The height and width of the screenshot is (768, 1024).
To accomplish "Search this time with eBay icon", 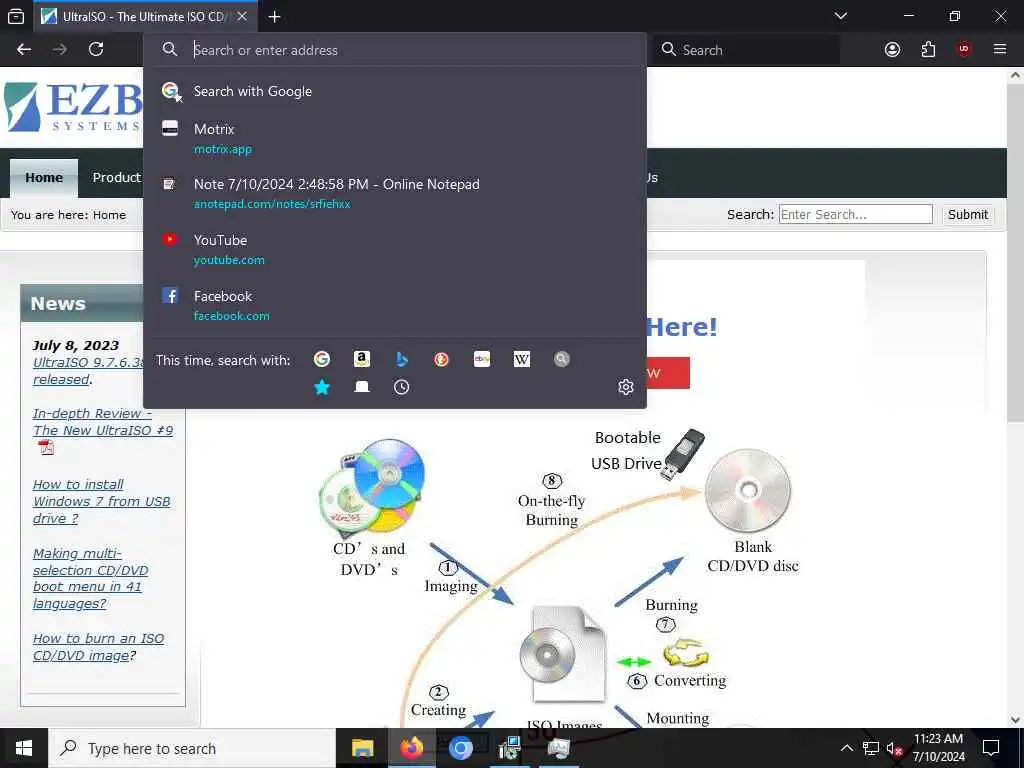I will pos(482,359).
